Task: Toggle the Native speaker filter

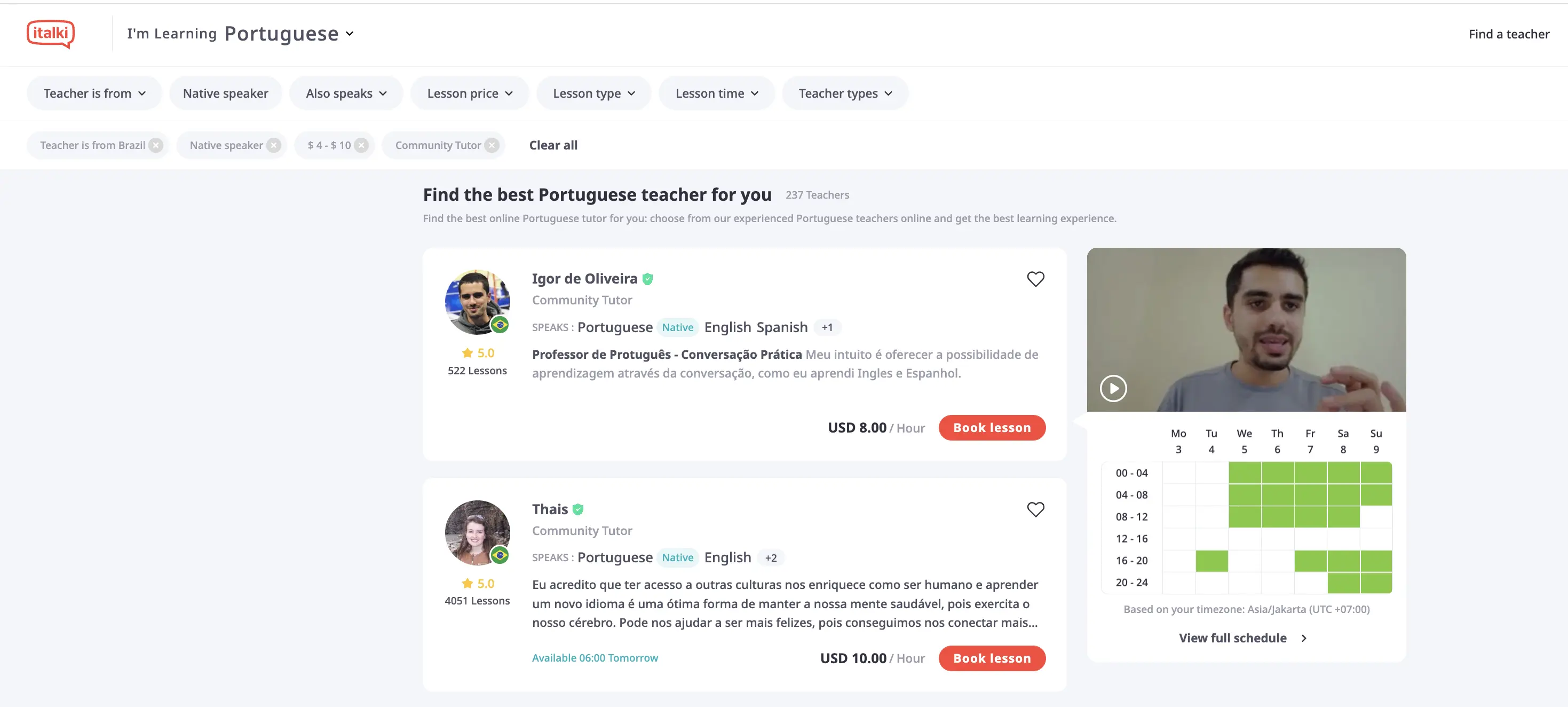Action: (x=225, y=93)
